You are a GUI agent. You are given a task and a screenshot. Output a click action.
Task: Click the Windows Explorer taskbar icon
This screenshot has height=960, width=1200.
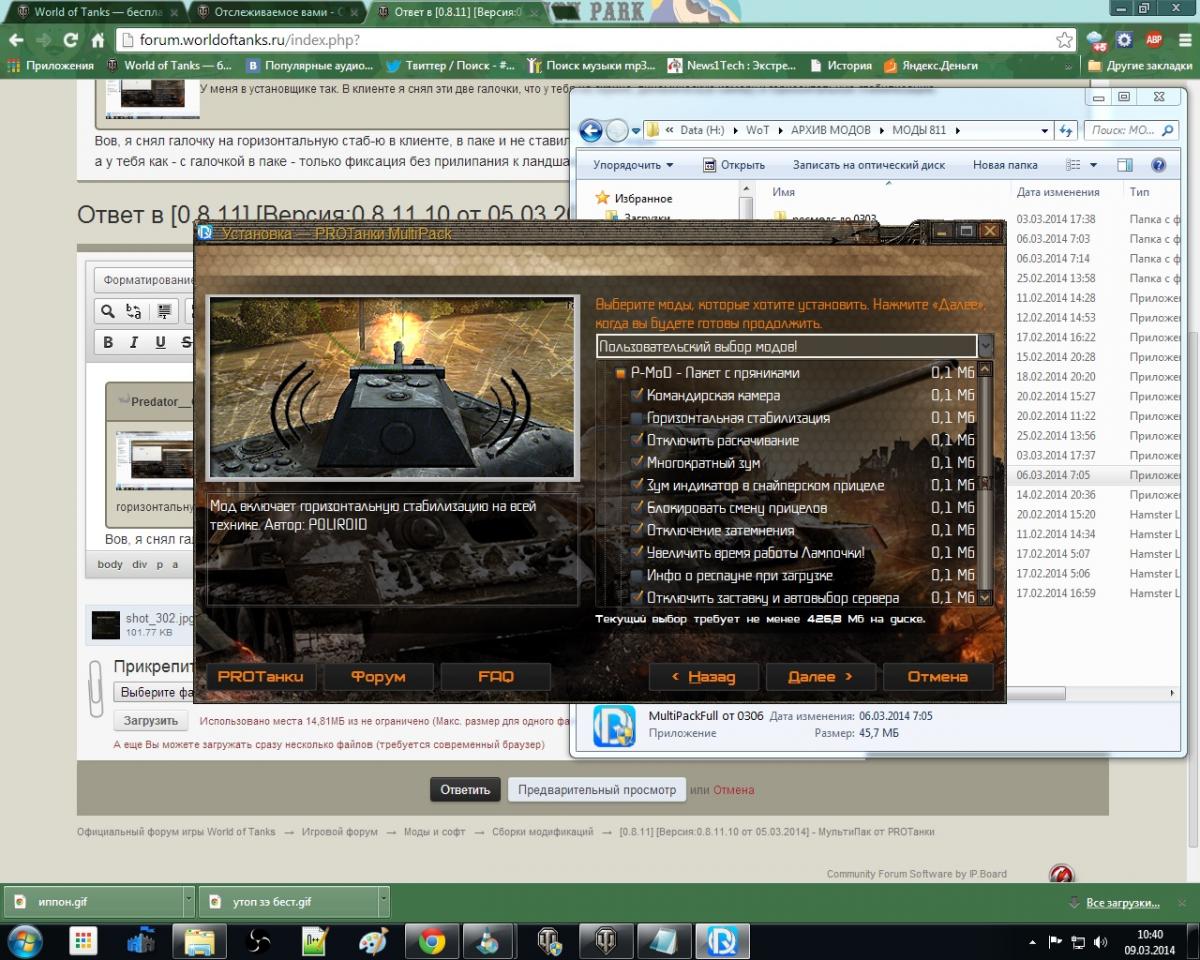tap(199, 941)
